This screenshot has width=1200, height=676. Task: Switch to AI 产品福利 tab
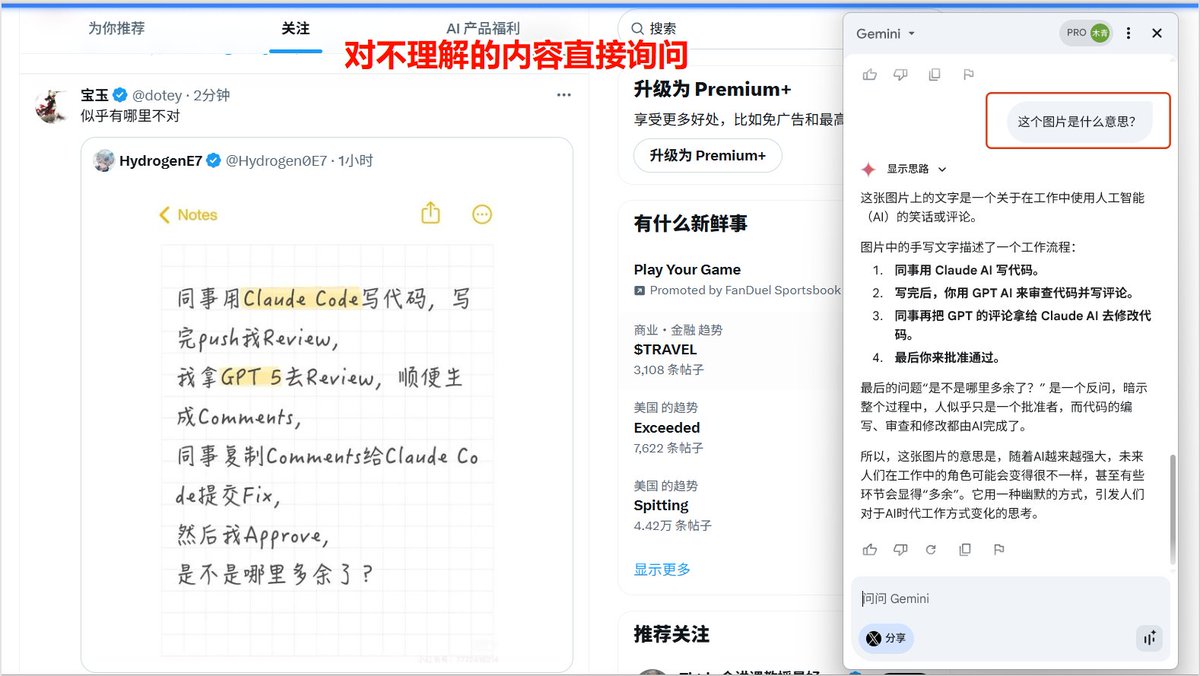tap(483, 28)
